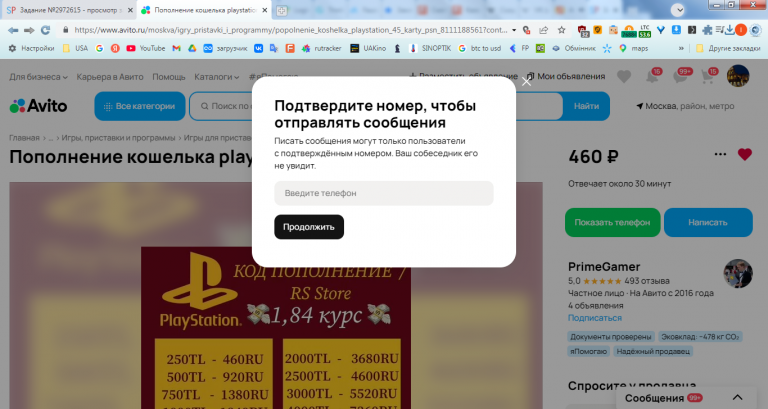768x409 pixels.
Task: Open the LTC price extension icon
Action: coord(645,31)
